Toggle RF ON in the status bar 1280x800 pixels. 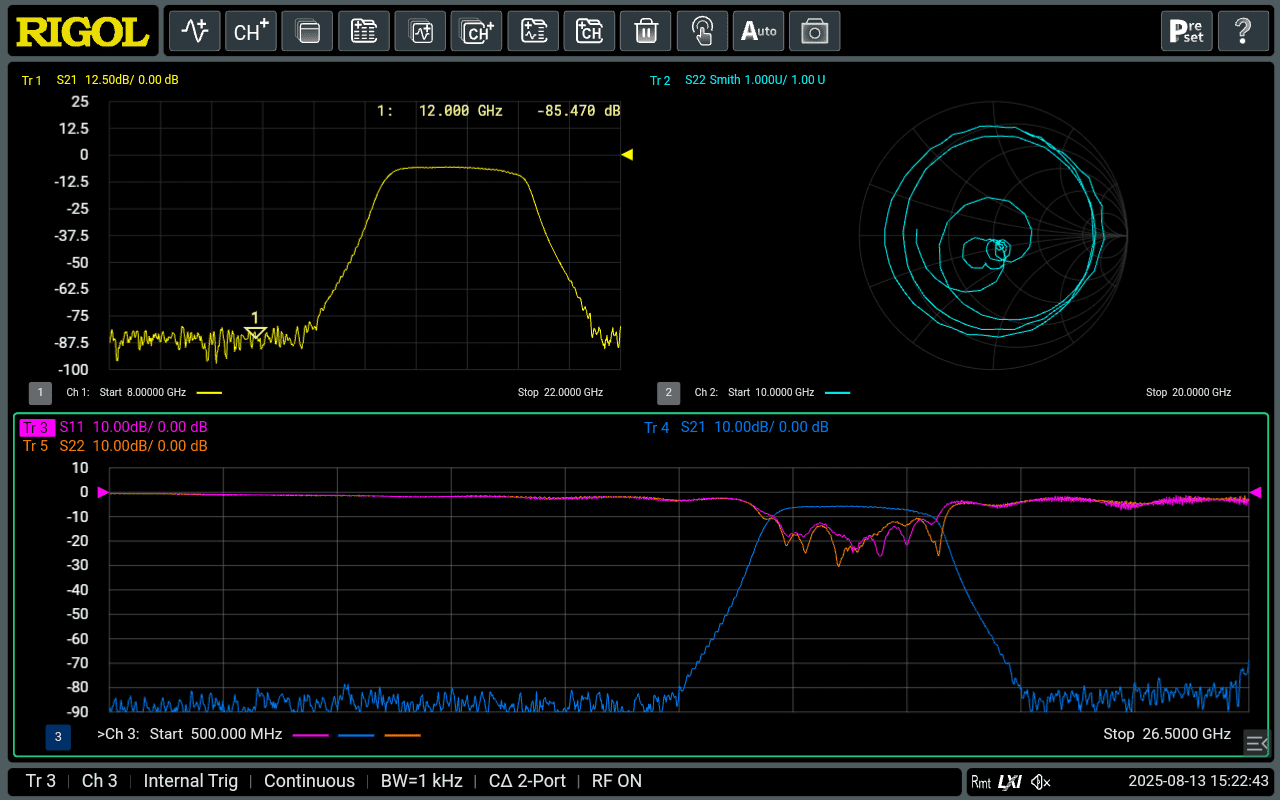pos(617,781)
